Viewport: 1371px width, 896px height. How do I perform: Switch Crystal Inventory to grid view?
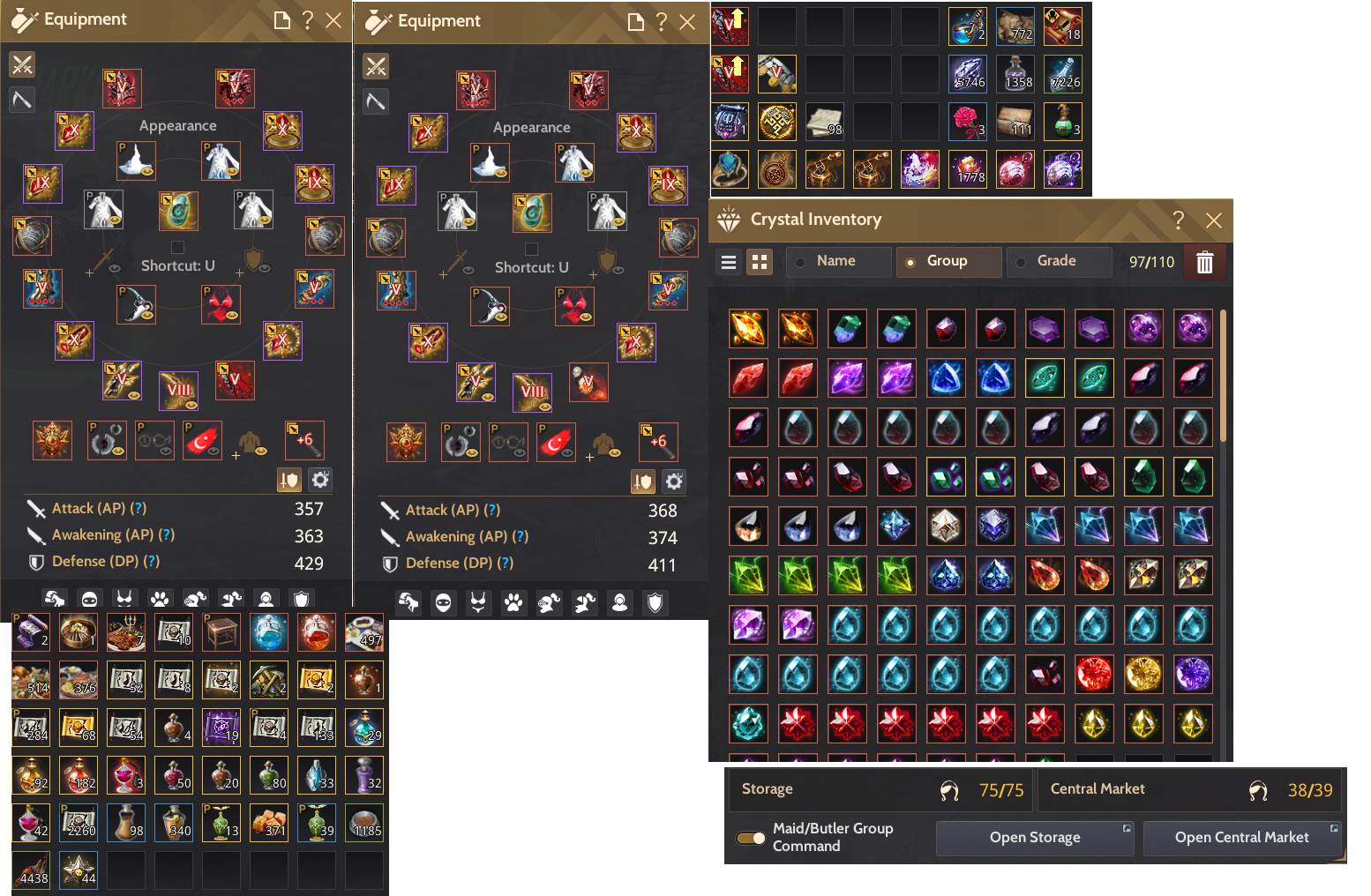pyautogui.click(x=760, y=262)
